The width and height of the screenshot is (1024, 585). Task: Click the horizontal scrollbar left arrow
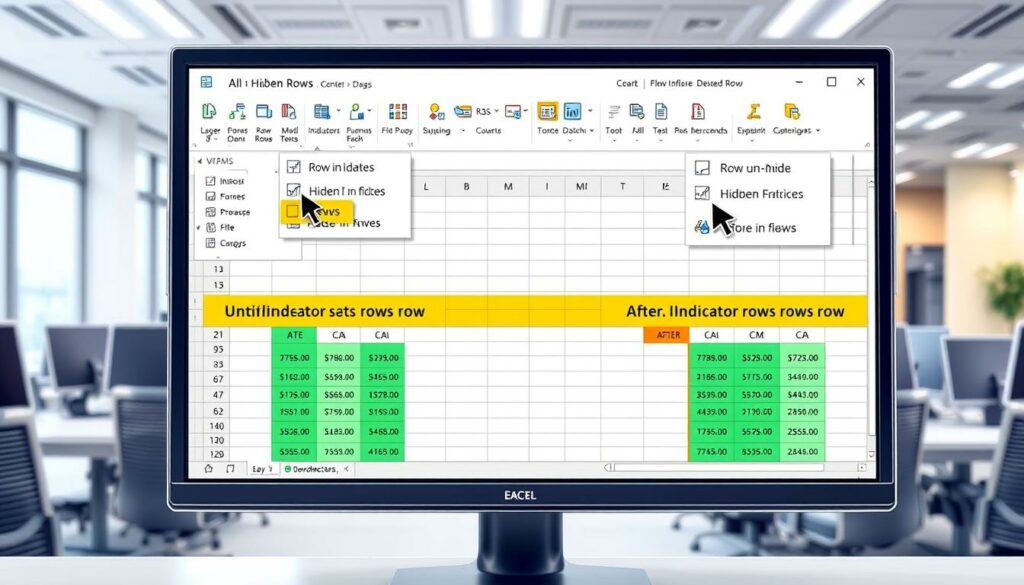point(607,467)
